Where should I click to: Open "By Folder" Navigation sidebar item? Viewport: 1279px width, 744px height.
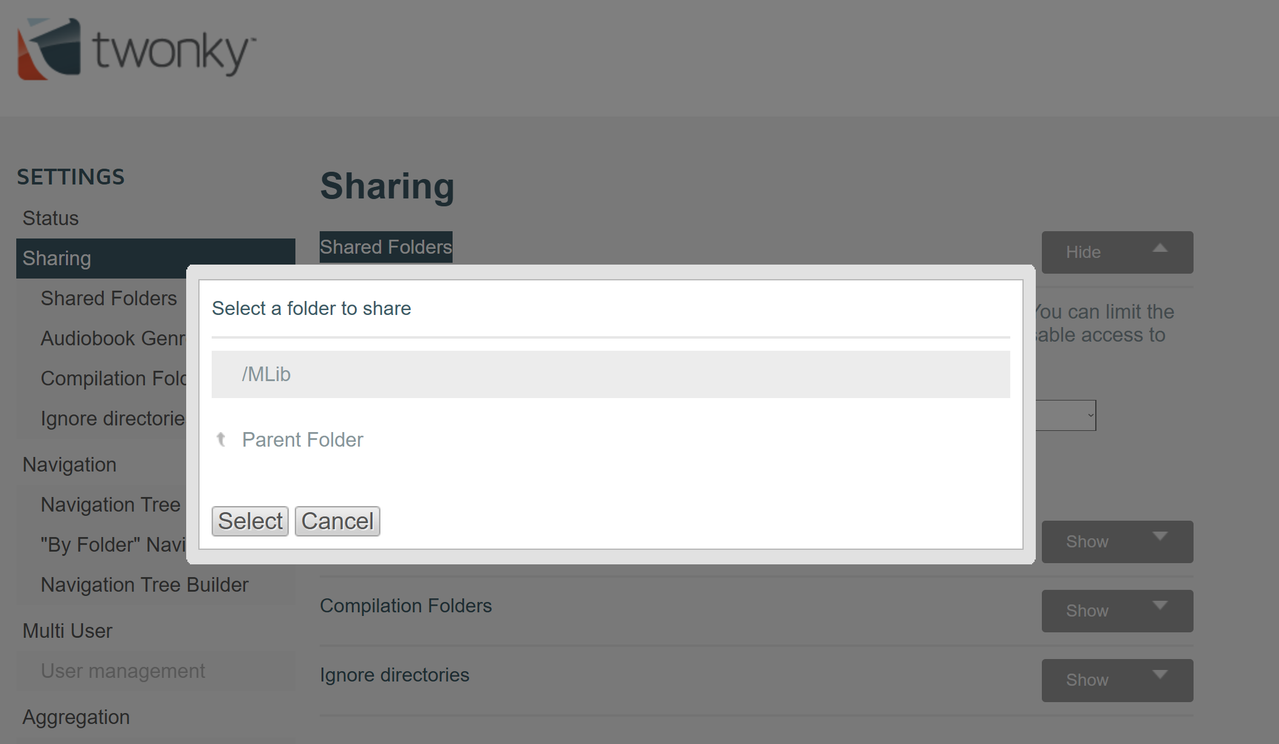pos(113,545)
